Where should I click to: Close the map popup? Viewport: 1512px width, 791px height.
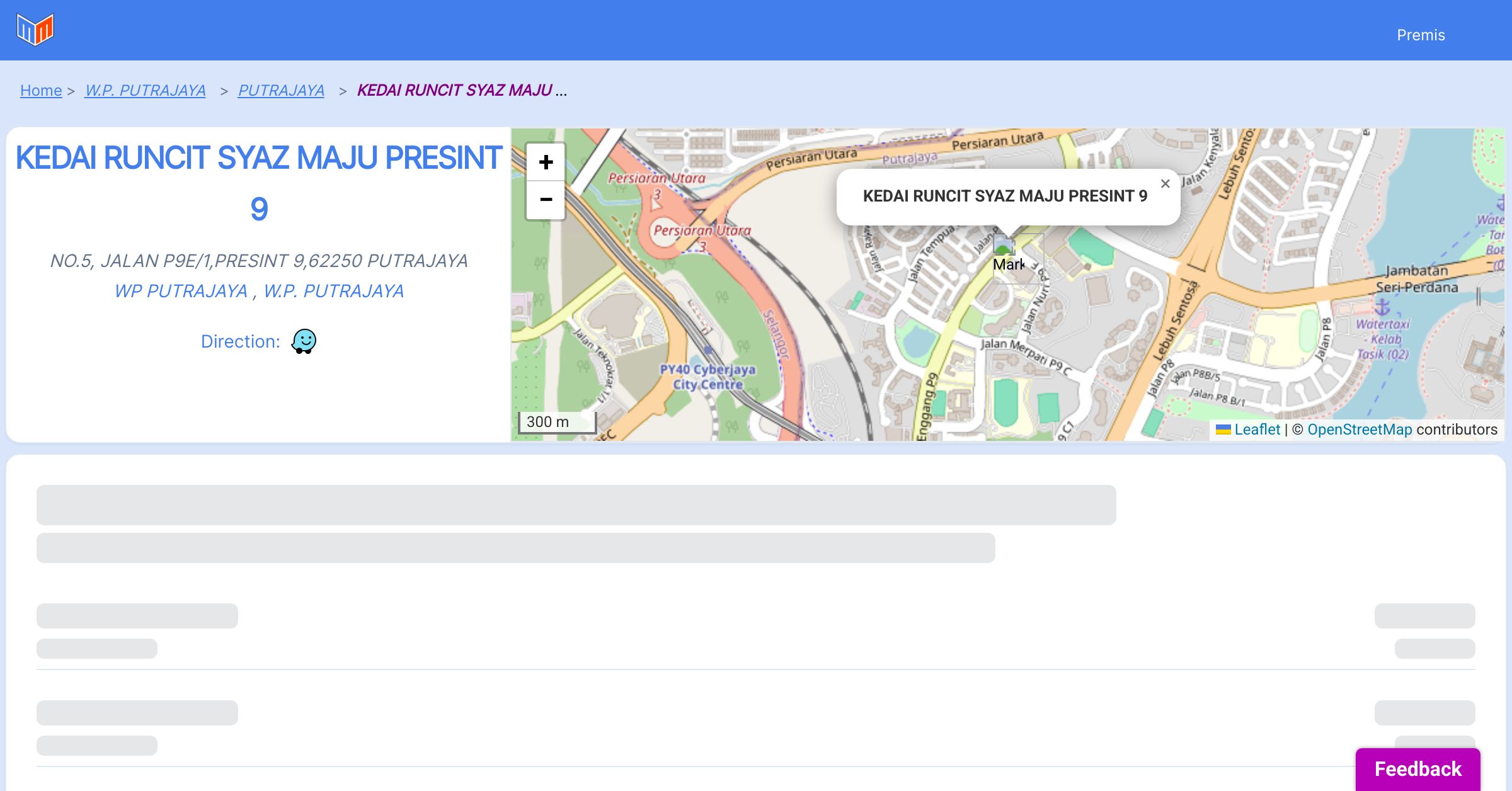[x=1165, y=184]
